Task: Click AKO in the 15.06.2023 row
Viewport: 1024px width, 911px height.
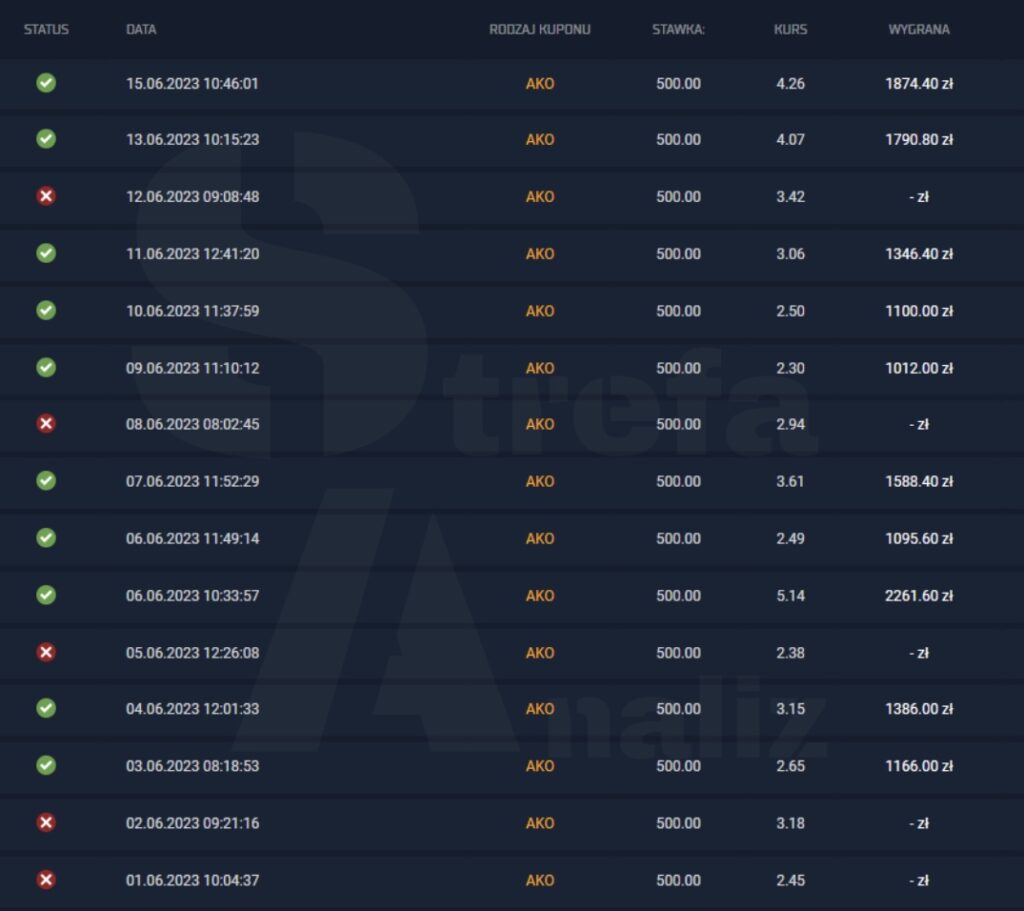Action: click(x=540, y=84)
